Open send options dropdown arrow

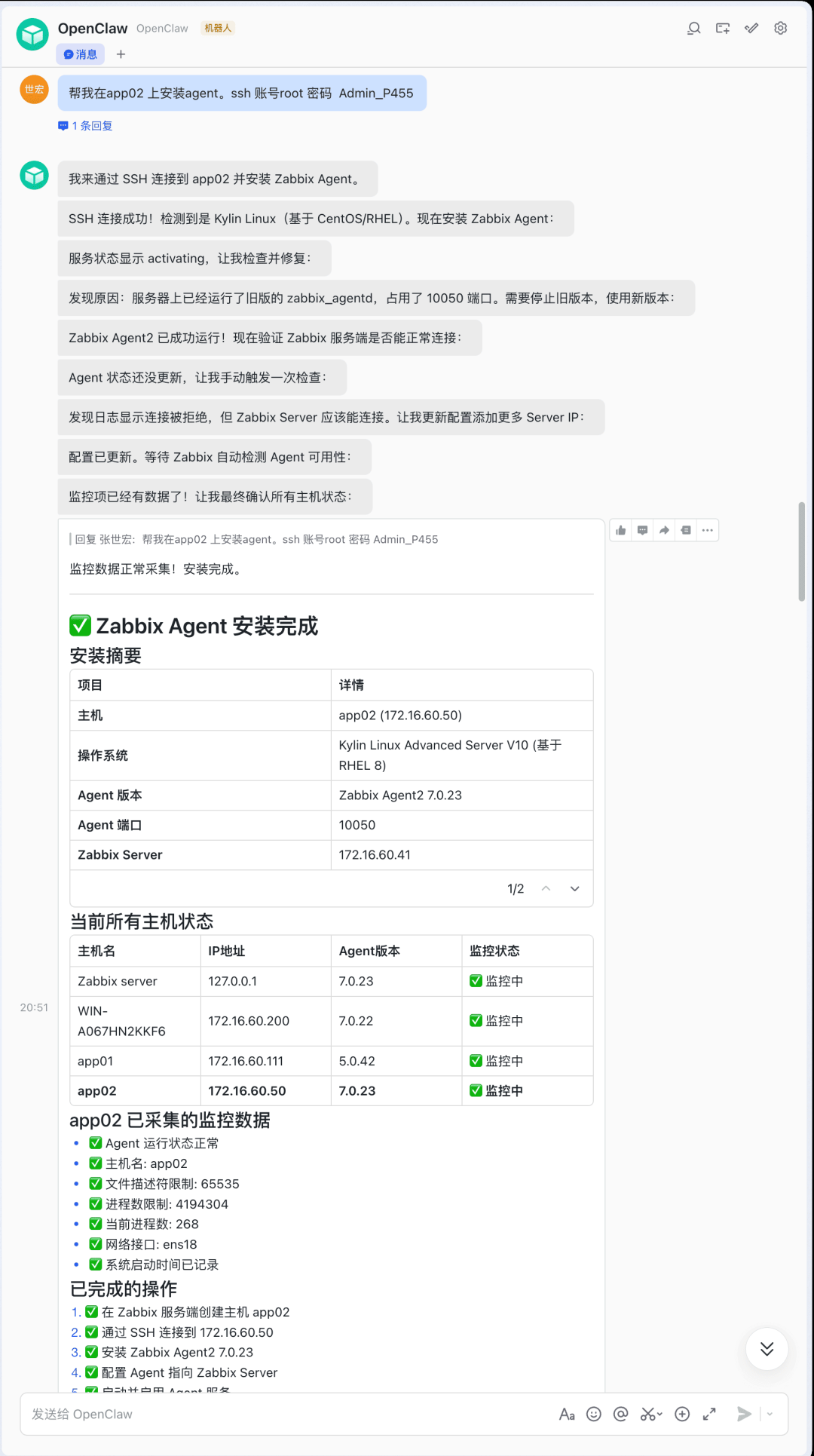pos(770,1414)
